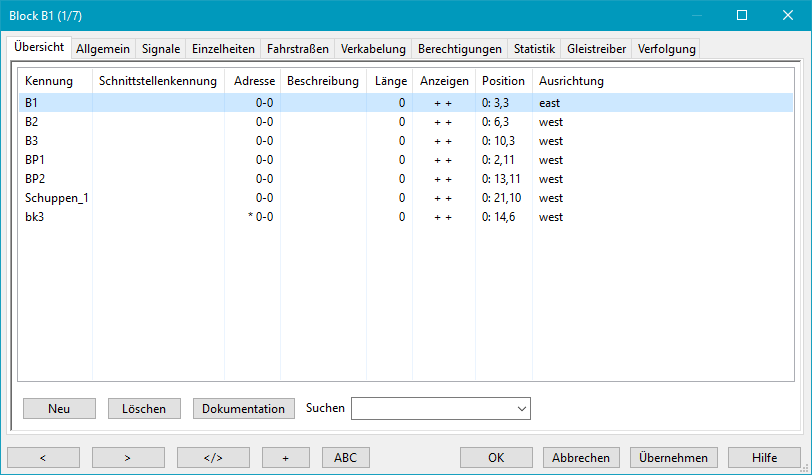
Task: Open Dokumentation via its button
Action: pos(244,408)
